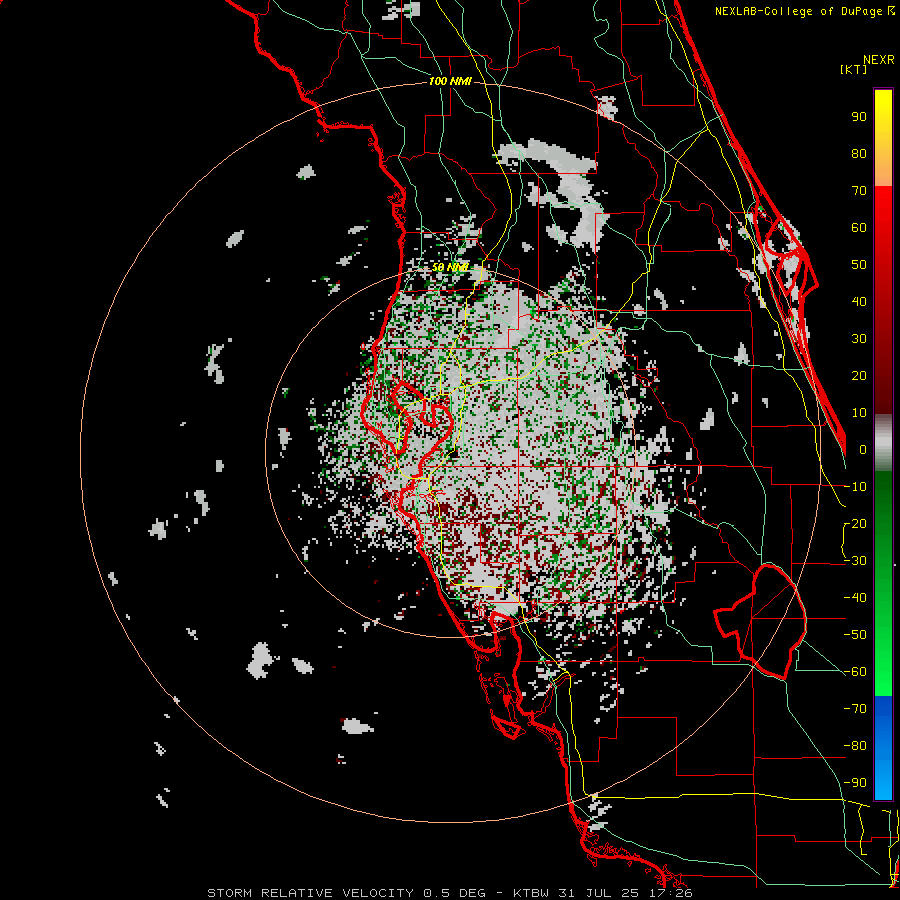
Task: Click the 10 value on the velocity scale
Action: click(x=859, y=413)
